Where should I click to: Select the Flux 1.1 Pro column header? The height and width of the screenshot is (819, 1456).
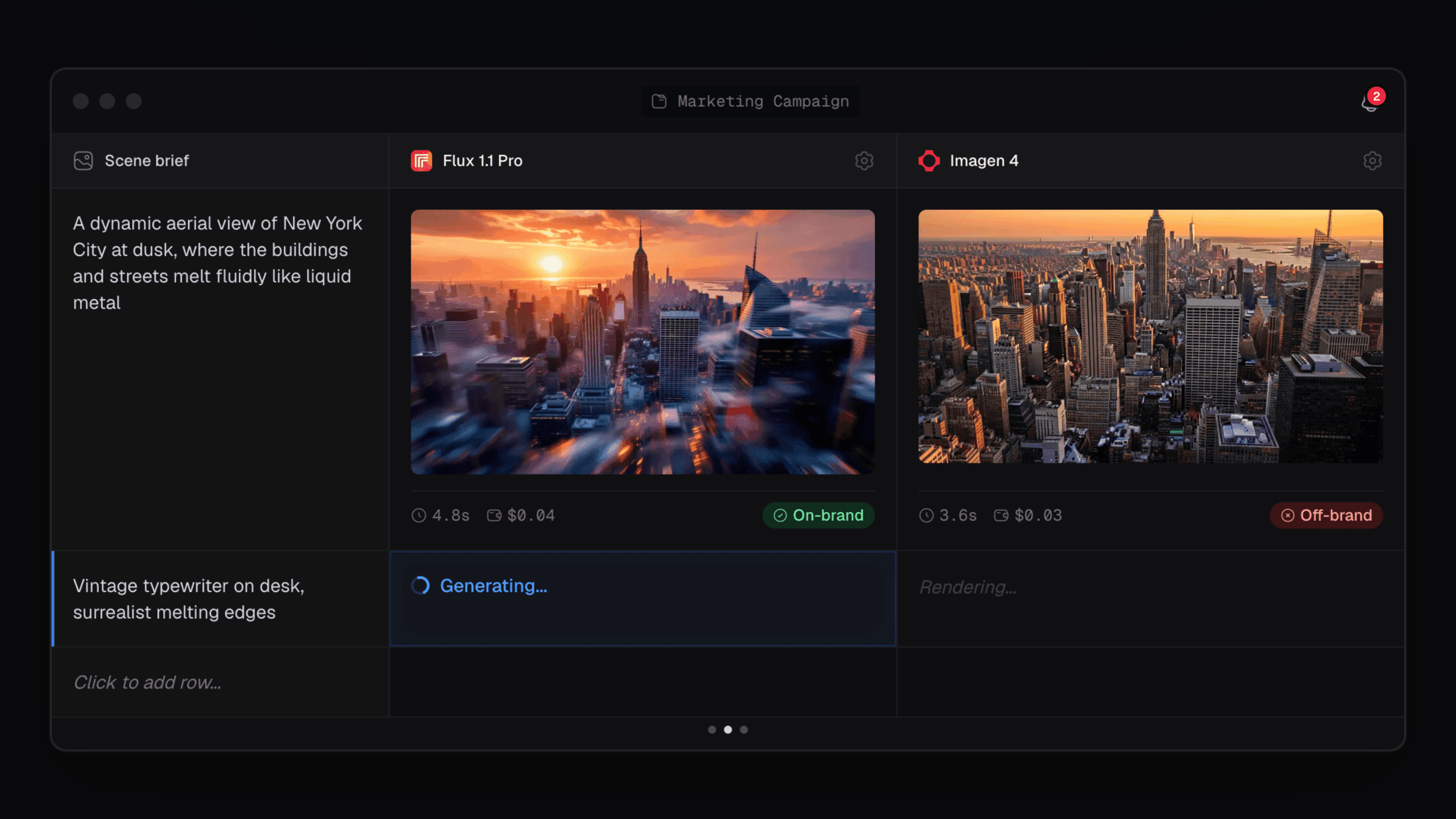pos(642,161)
